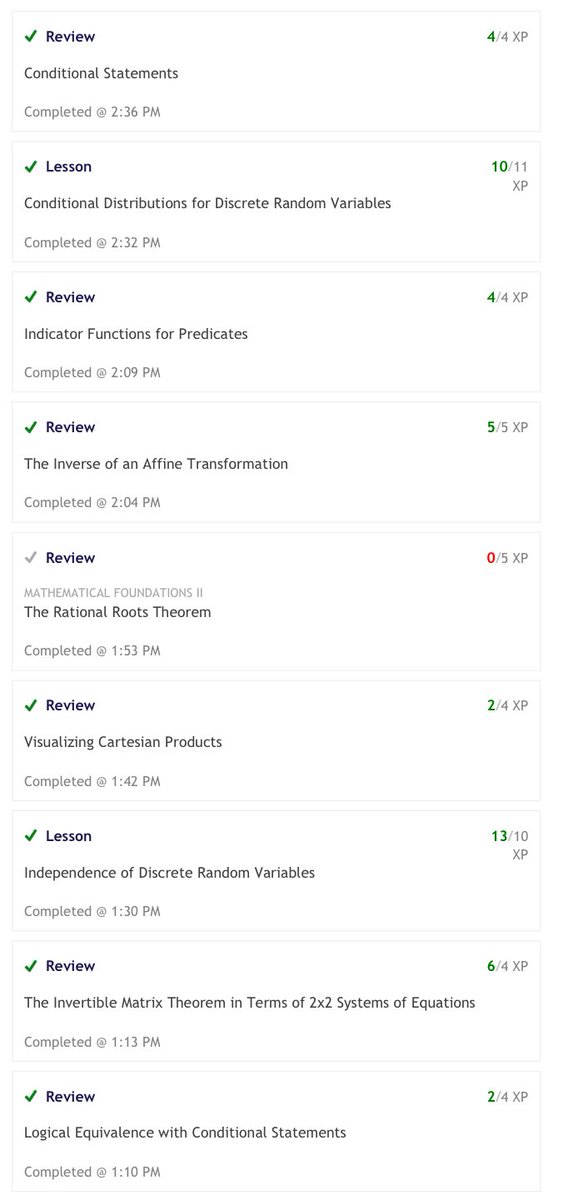
Task: Click checkmark on Logical Equivalence review
Action: click(x=31, y=1096)
